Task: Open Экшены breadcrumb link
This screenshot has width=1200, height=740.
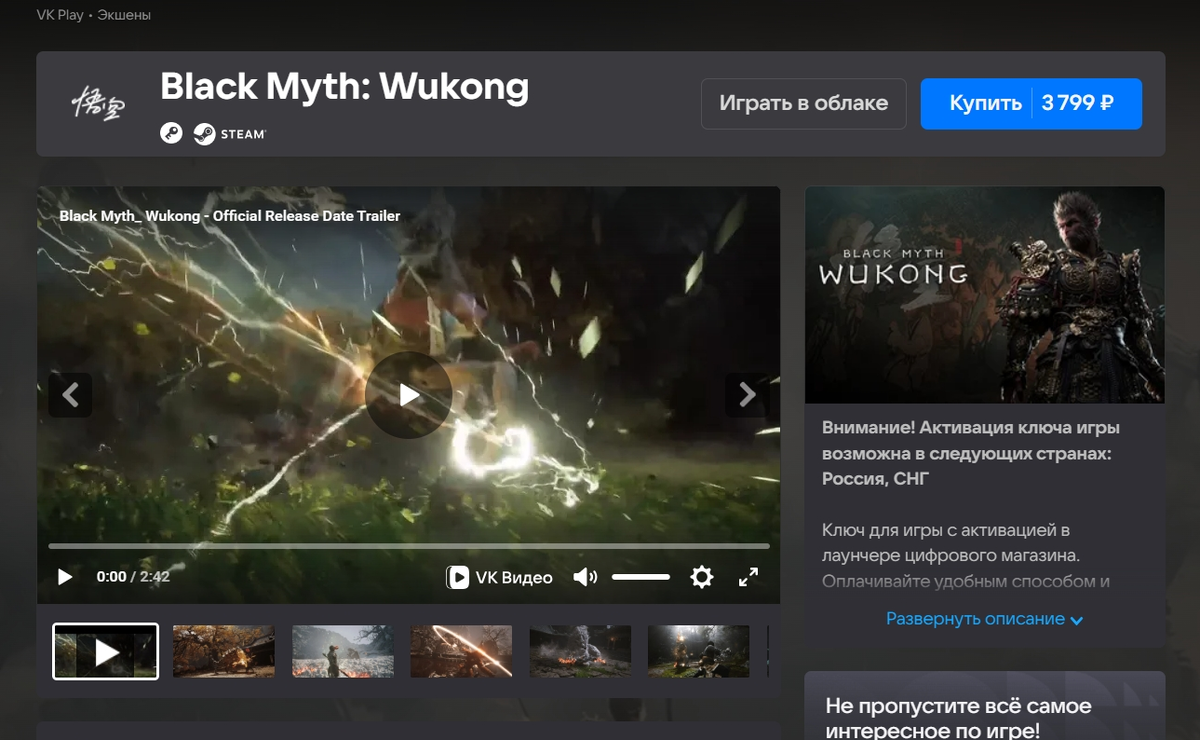Action: tap(124, 15)
